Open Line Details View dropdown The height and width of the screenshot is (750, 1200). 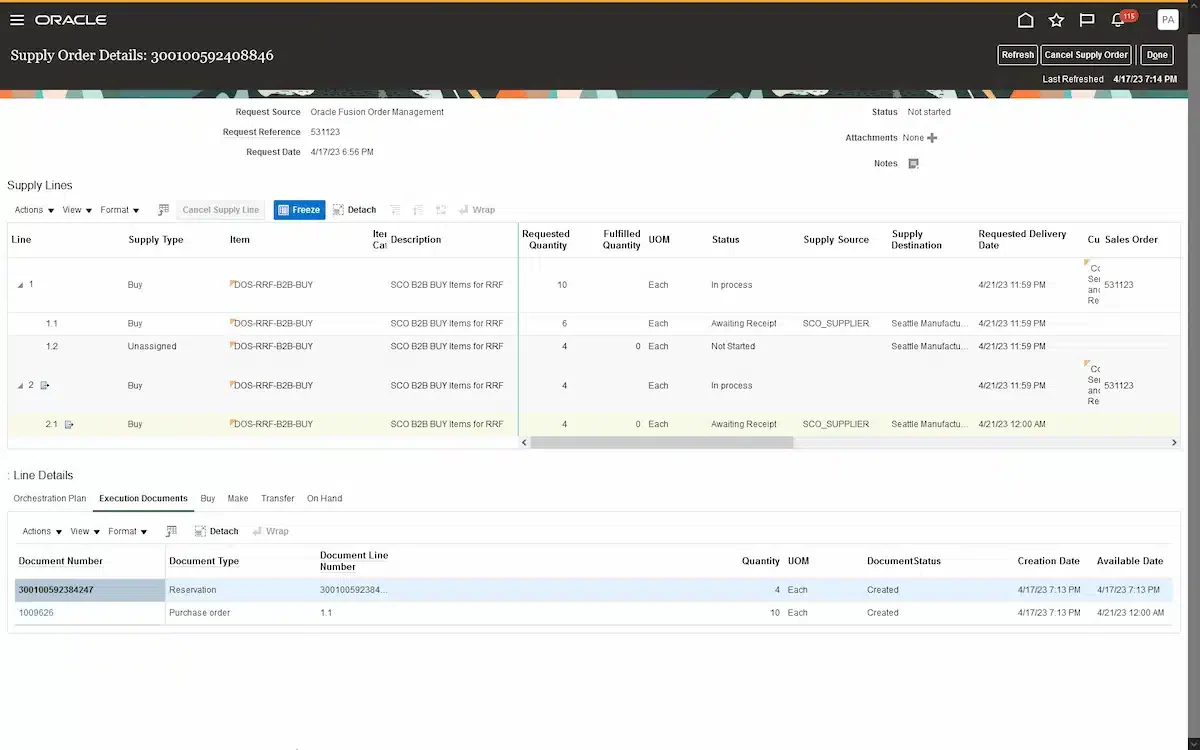85,532
